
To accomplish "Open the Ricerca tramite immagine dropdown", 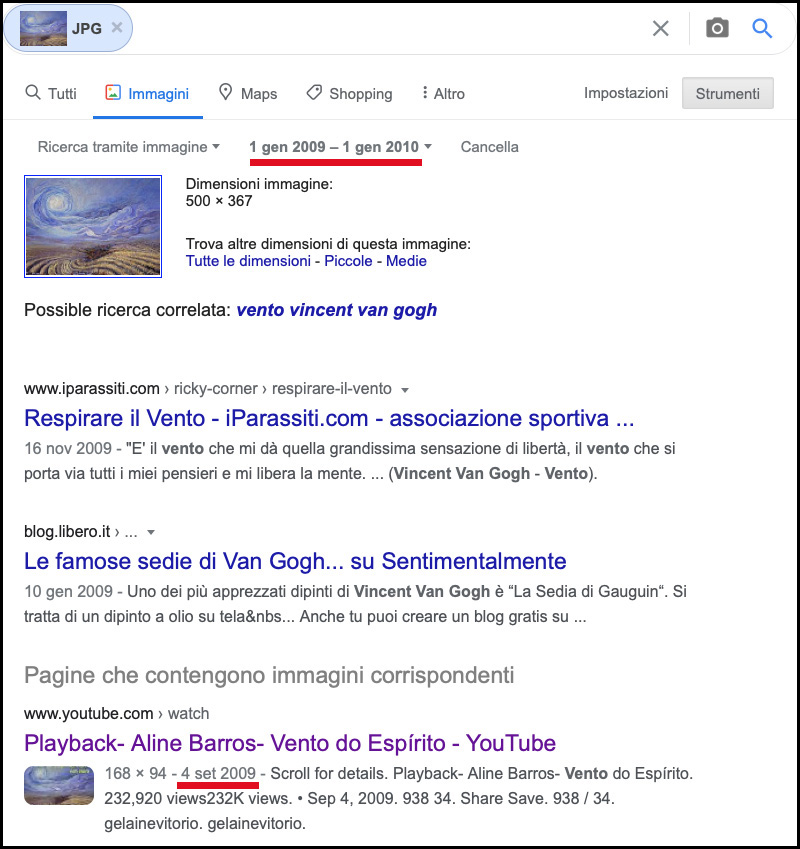I will (x=128, y=147).
